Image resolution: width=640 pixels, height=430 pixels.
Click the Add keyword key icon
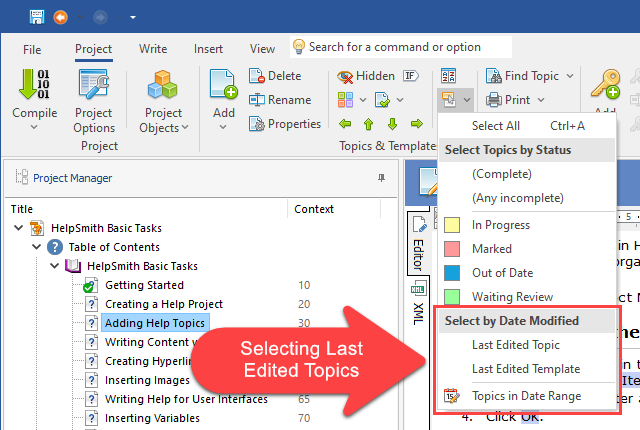click(x=606, y=84)
